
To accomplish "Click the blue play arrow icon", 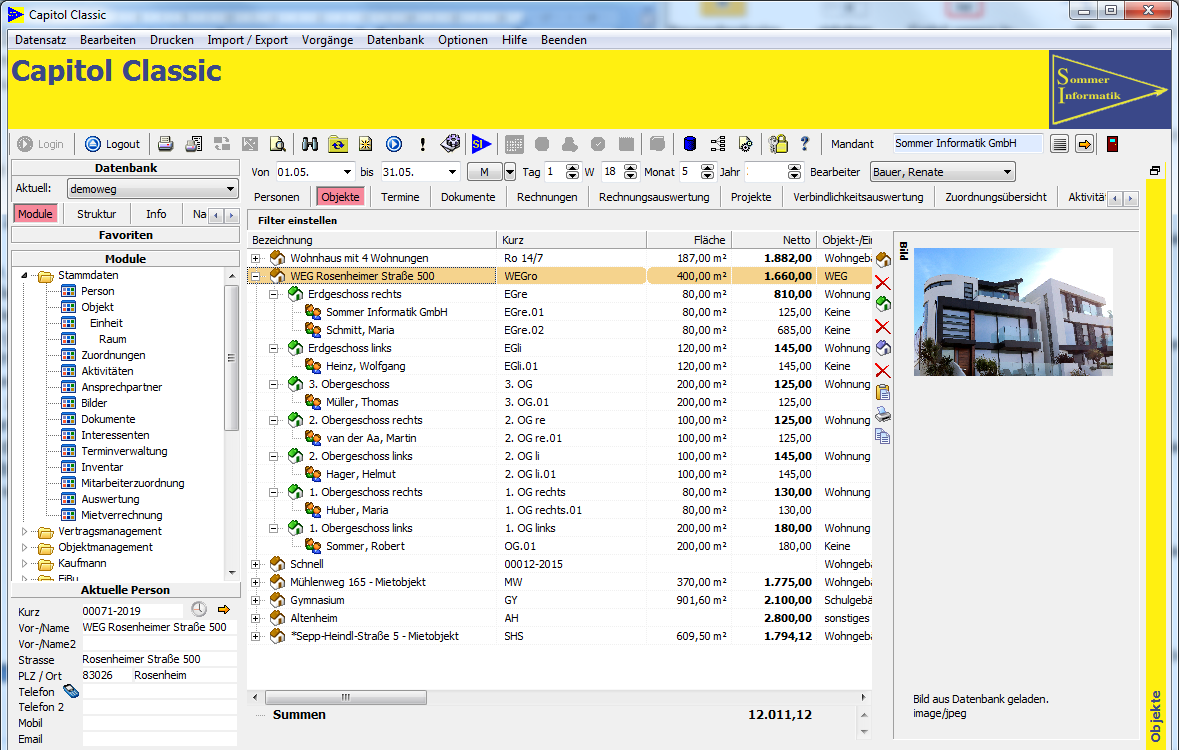I will coord(392,143).
